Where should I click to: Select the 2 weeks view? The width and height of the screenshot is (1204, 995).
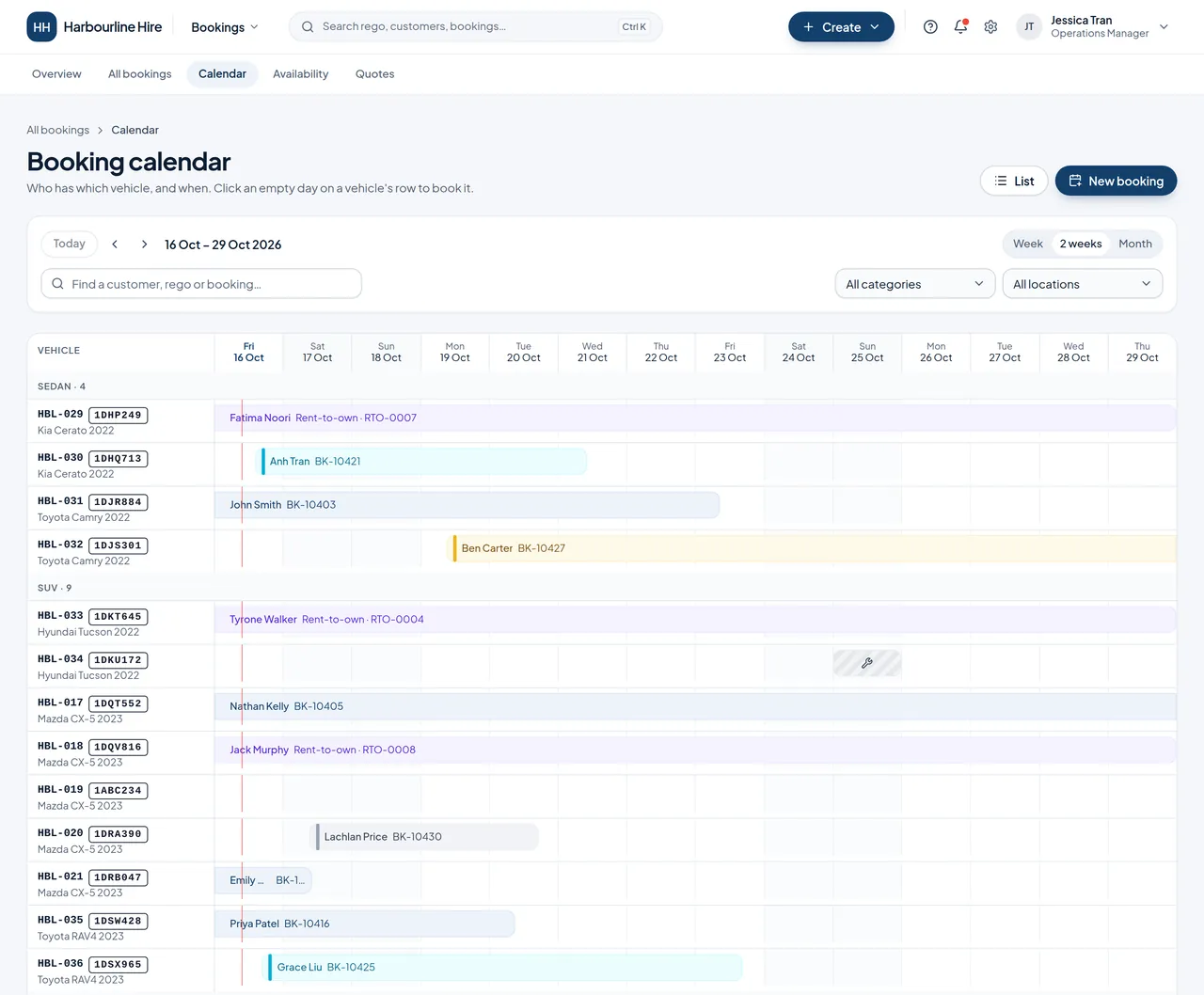click(1081, 244)
